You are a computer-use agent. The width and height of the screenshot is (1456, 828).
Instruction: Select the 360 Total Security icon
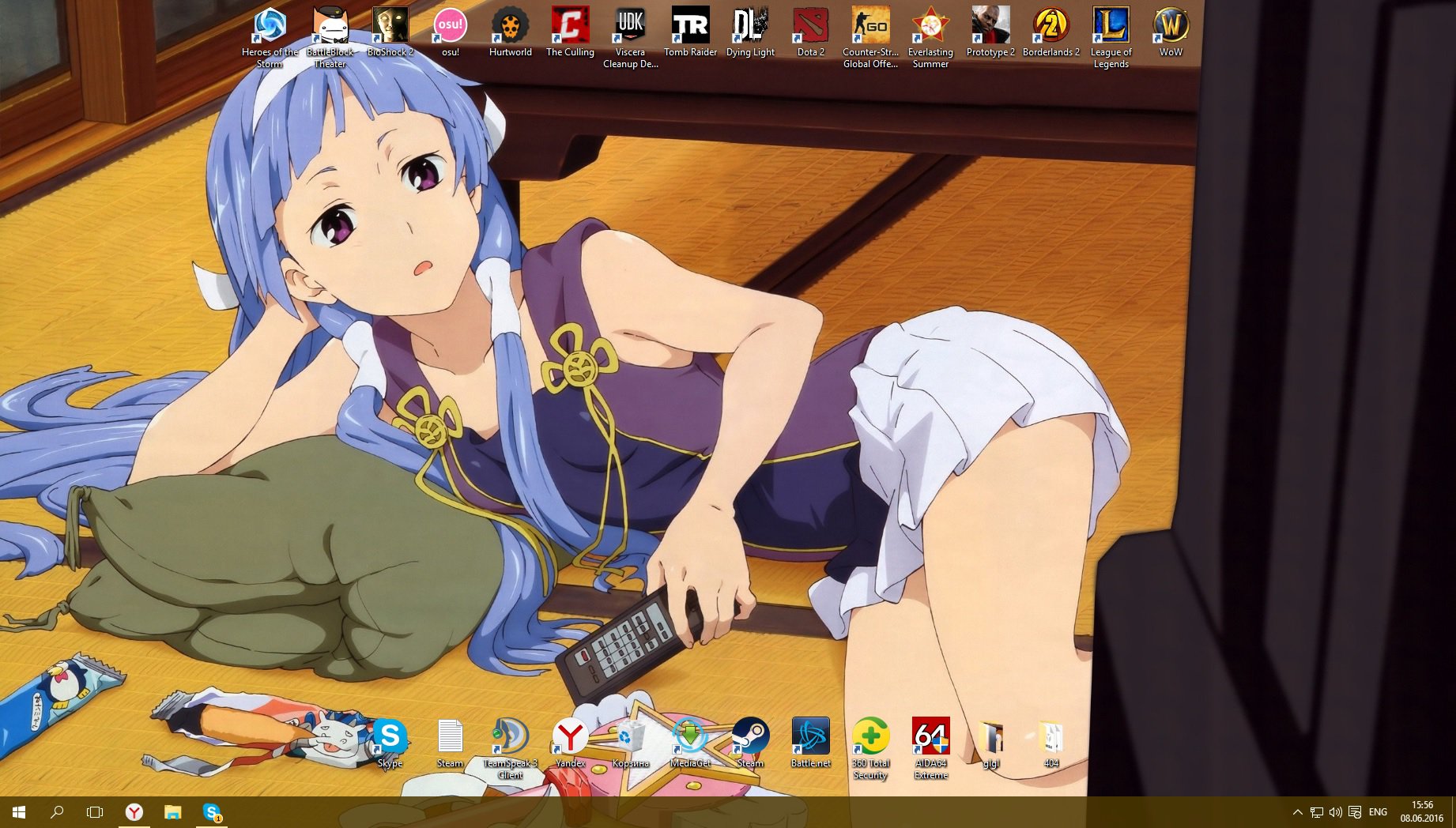coord(870,748)
